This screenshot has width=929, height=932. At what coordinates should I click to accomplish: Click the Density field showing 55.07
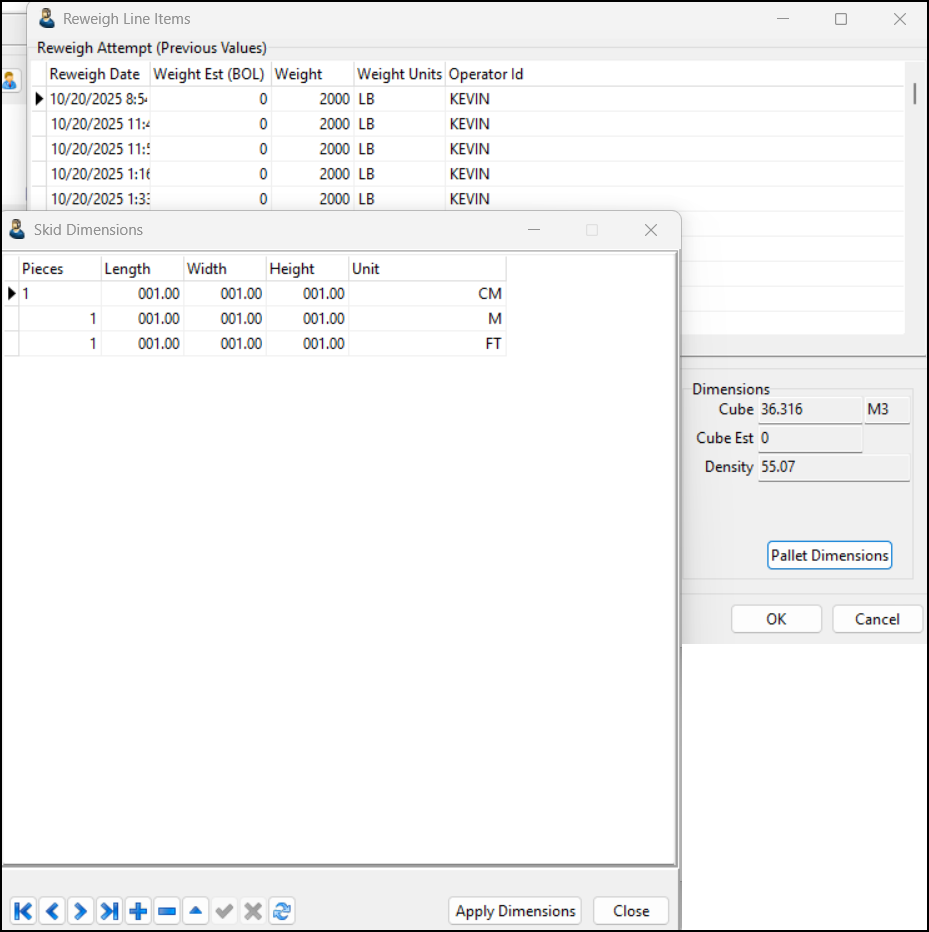coord(833,467)
